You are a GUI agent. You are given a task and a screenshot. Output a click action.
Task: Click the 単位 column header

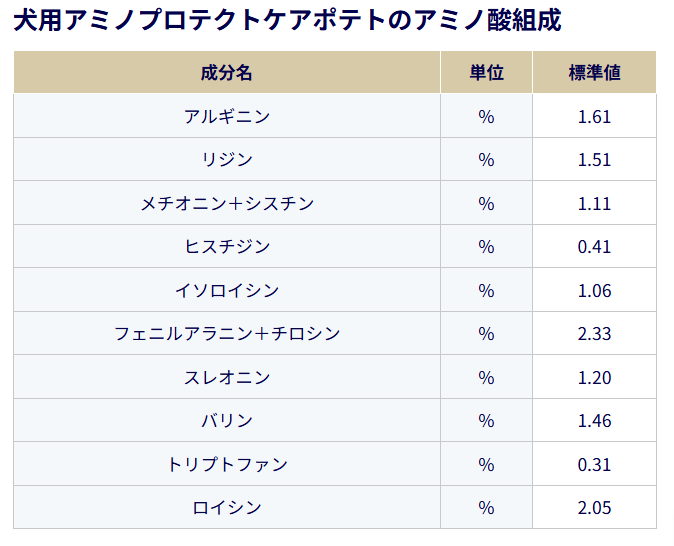click(486, 73)
